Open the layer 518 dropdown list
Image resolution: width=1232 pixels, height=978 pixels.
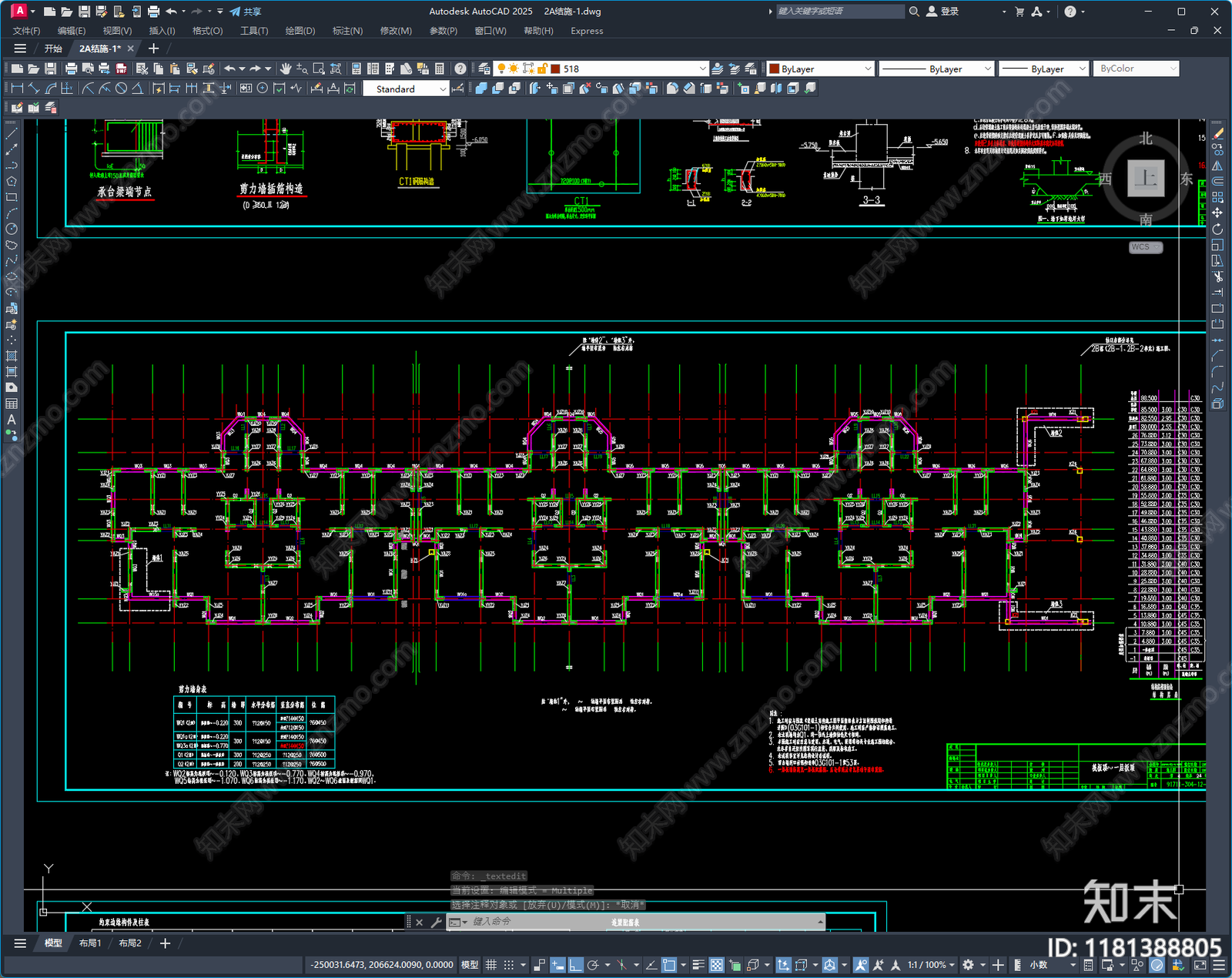[701, 69]
